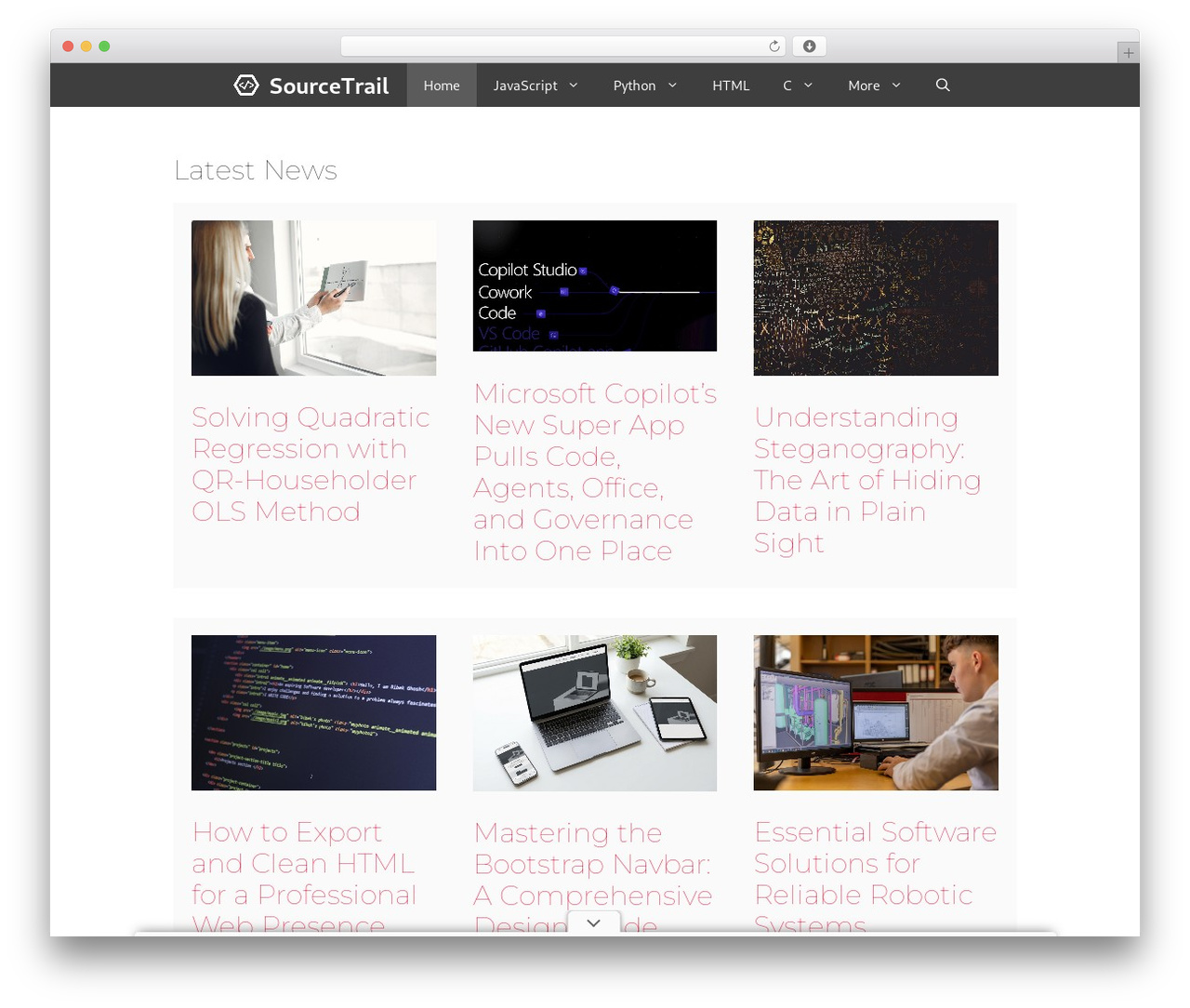Open the search magnifier icon
1190x1008 pixels.
click(943, 85)
